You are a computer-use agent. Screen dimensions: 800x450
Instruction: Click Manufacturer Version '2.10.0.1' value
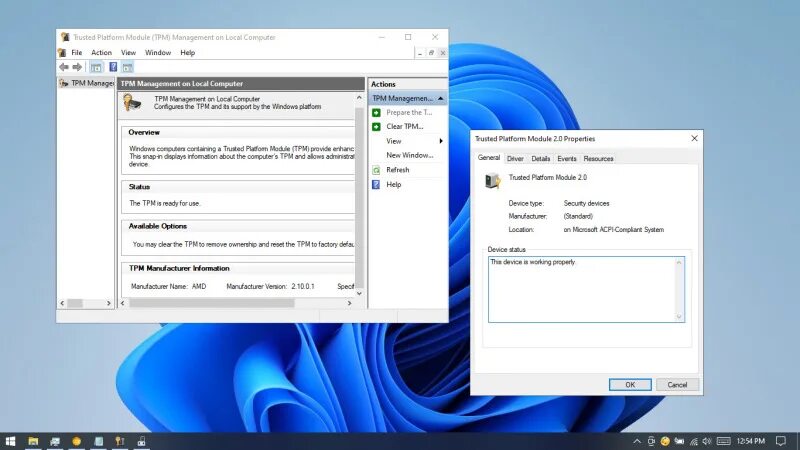pyautogui.click(x=303, y=286)
